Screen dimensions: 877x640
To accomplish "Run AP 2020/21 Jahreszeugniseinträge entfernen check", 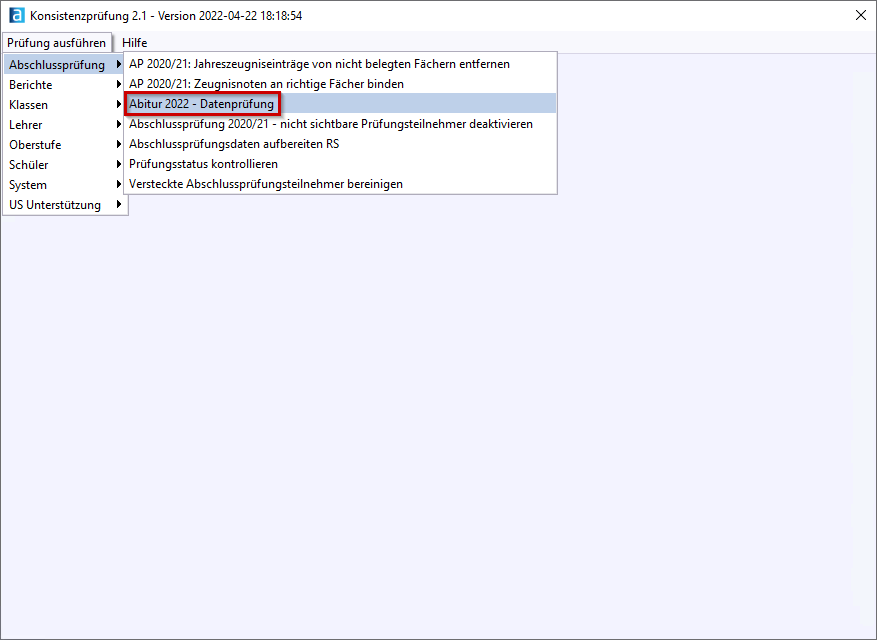I will click(x=340, y=64).
